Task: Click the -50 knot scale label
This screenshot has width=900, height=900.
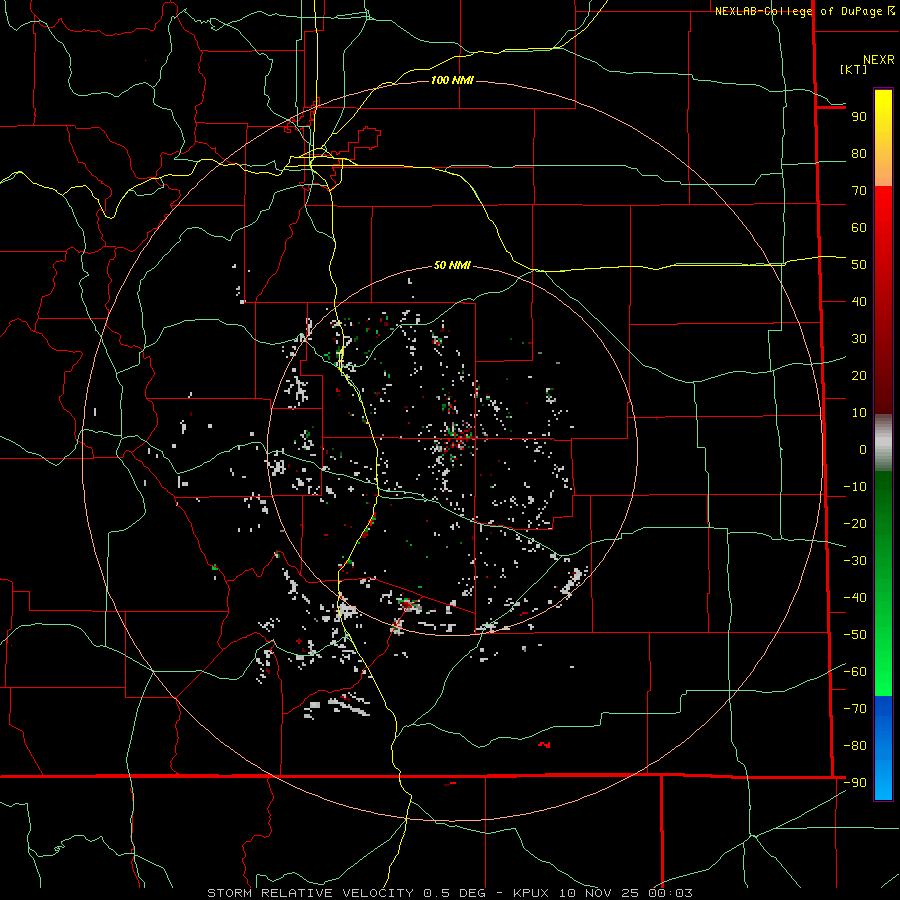Action: (855, 635)
